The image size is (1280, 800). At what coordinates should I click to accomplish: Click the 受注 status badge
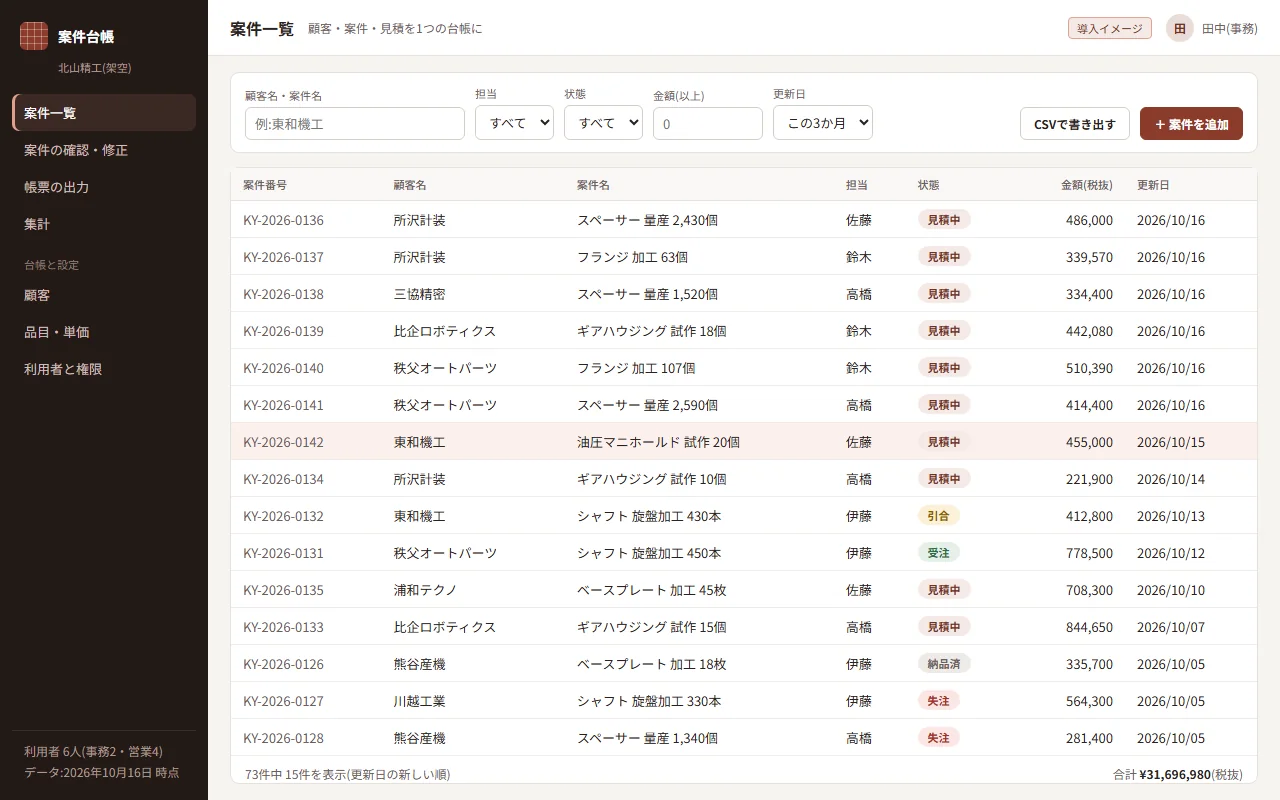(939, 553)
